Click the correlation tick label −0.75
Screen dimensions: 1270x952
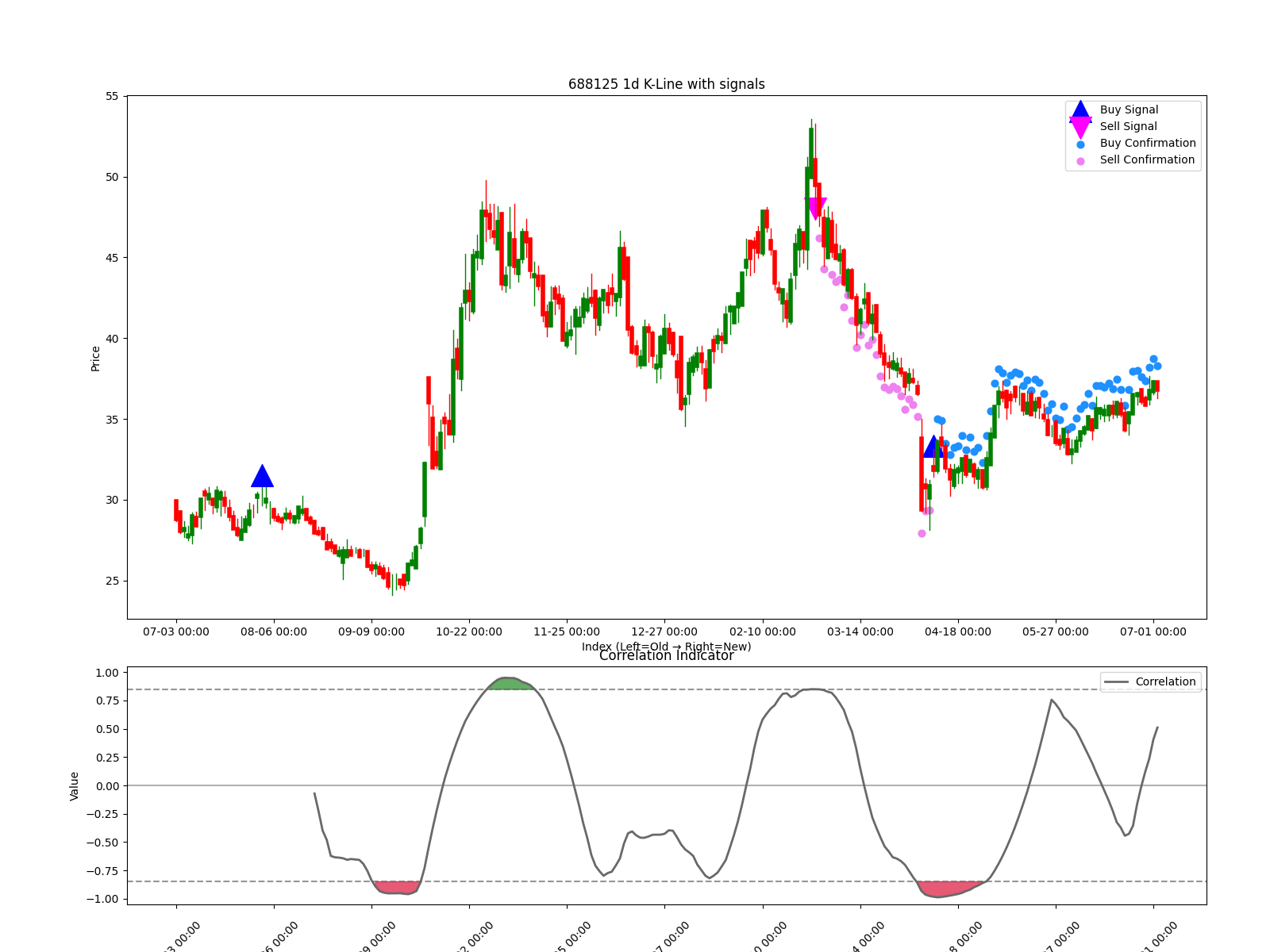click(103, 871)
